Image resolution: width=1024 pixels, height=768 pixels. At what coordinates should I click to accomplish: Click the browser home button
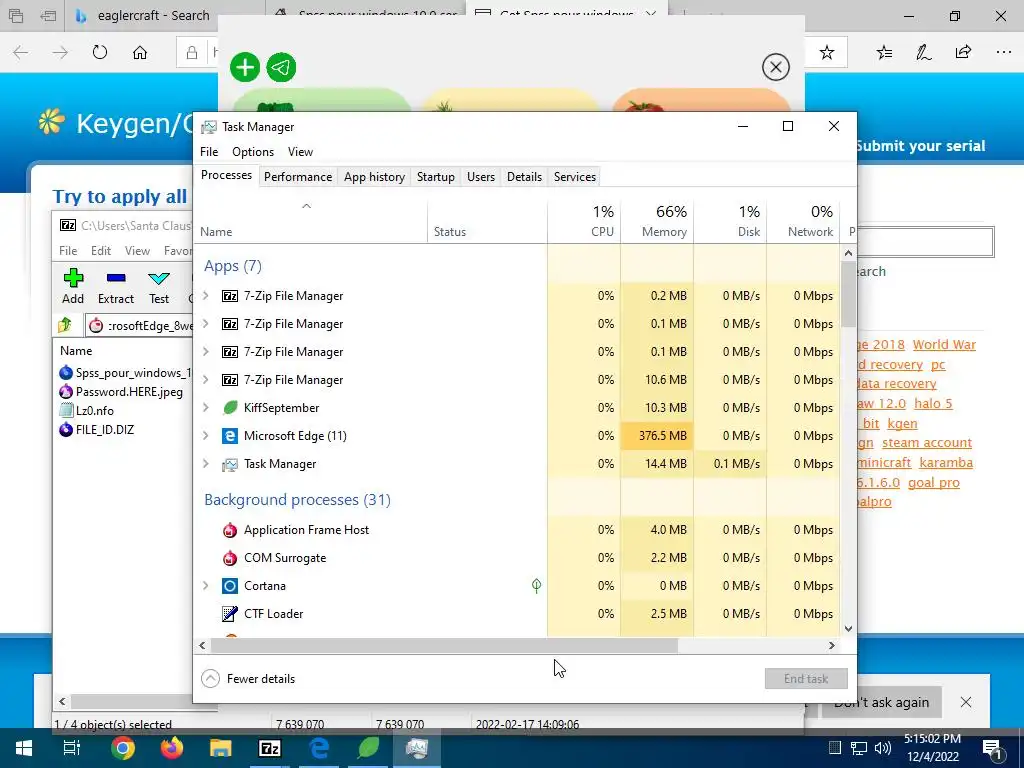(140, 52)
